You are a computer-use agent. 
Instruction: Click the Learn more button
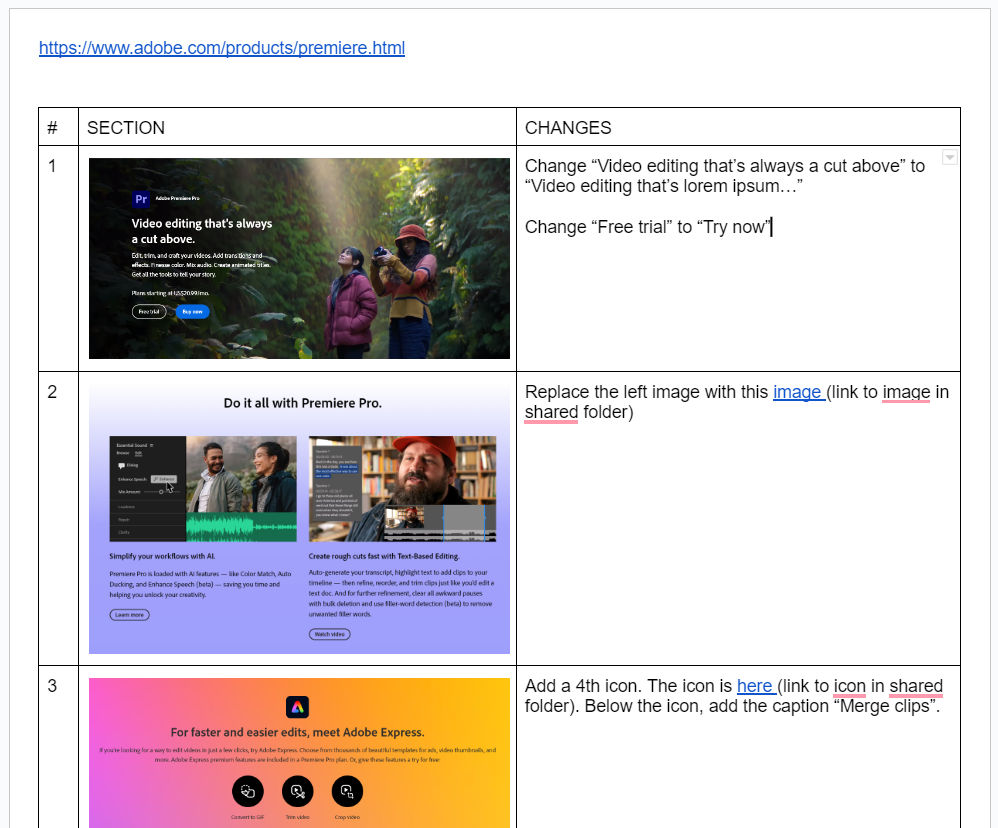click(x=129, y=615)
